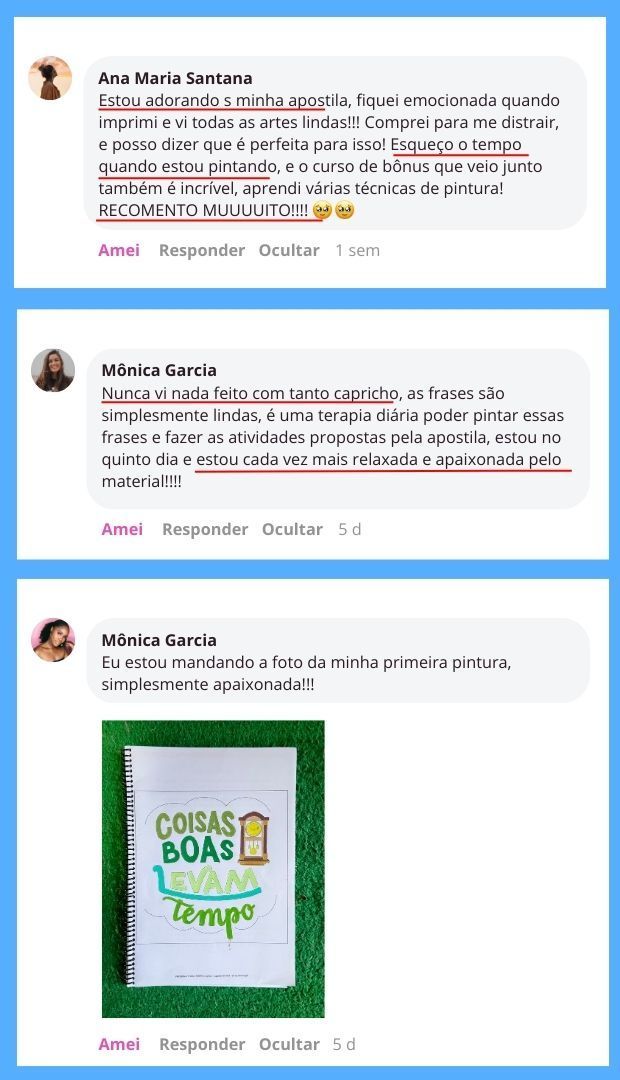
Task: Click the '5 d' timestamp below the photo
Action: (x=344, y=1043)
